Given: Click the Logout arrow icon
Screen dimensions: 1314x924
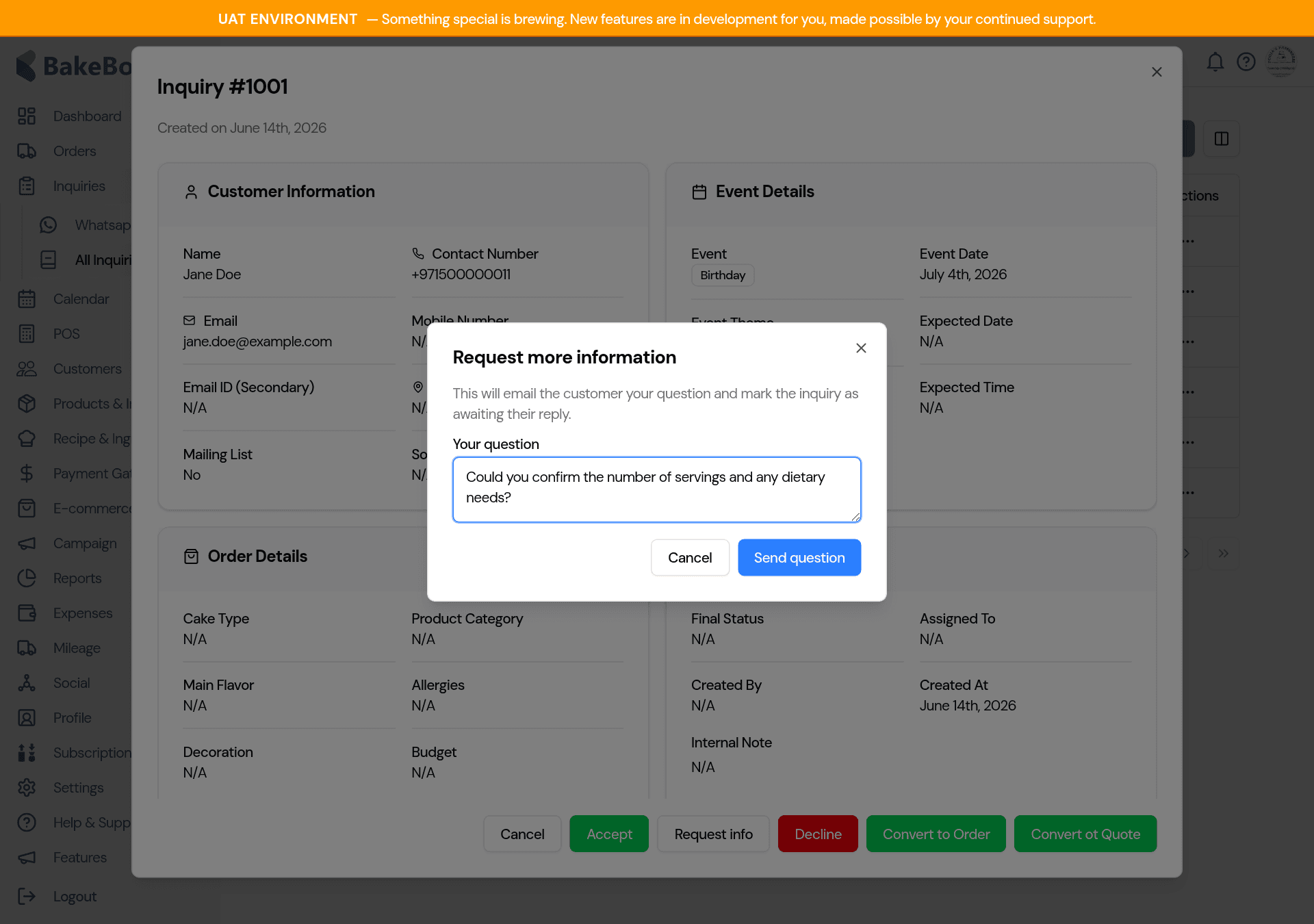Looking at the screenshot, I should click(27, 897).
